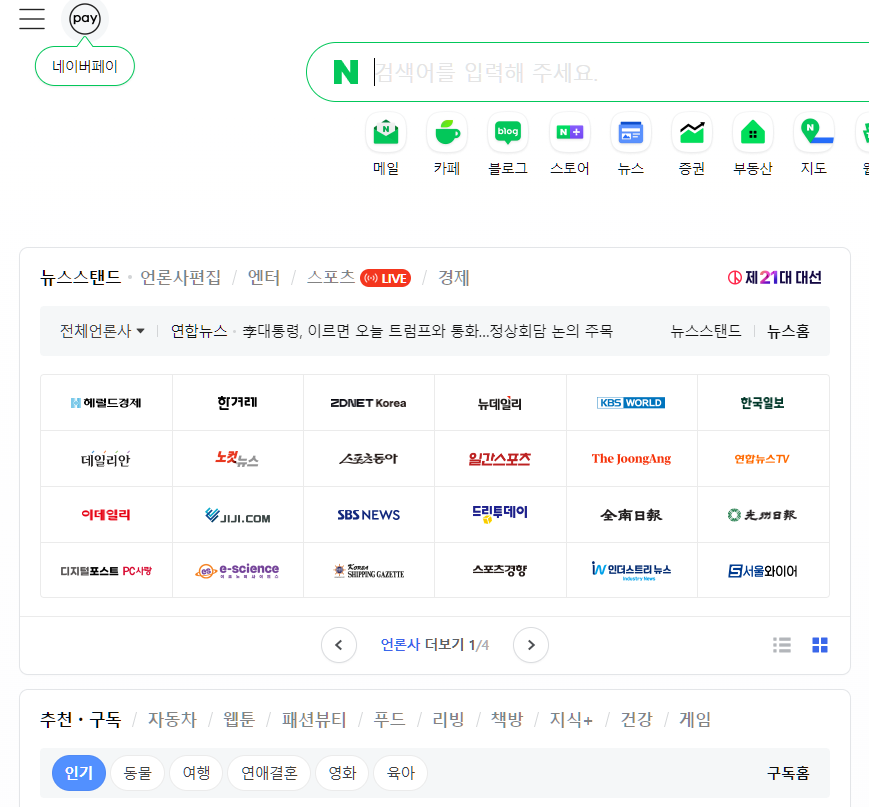This screenshot has width=869, height=807.
Task: Open The JoongAng press logo
Action: [x=631, y=459]
